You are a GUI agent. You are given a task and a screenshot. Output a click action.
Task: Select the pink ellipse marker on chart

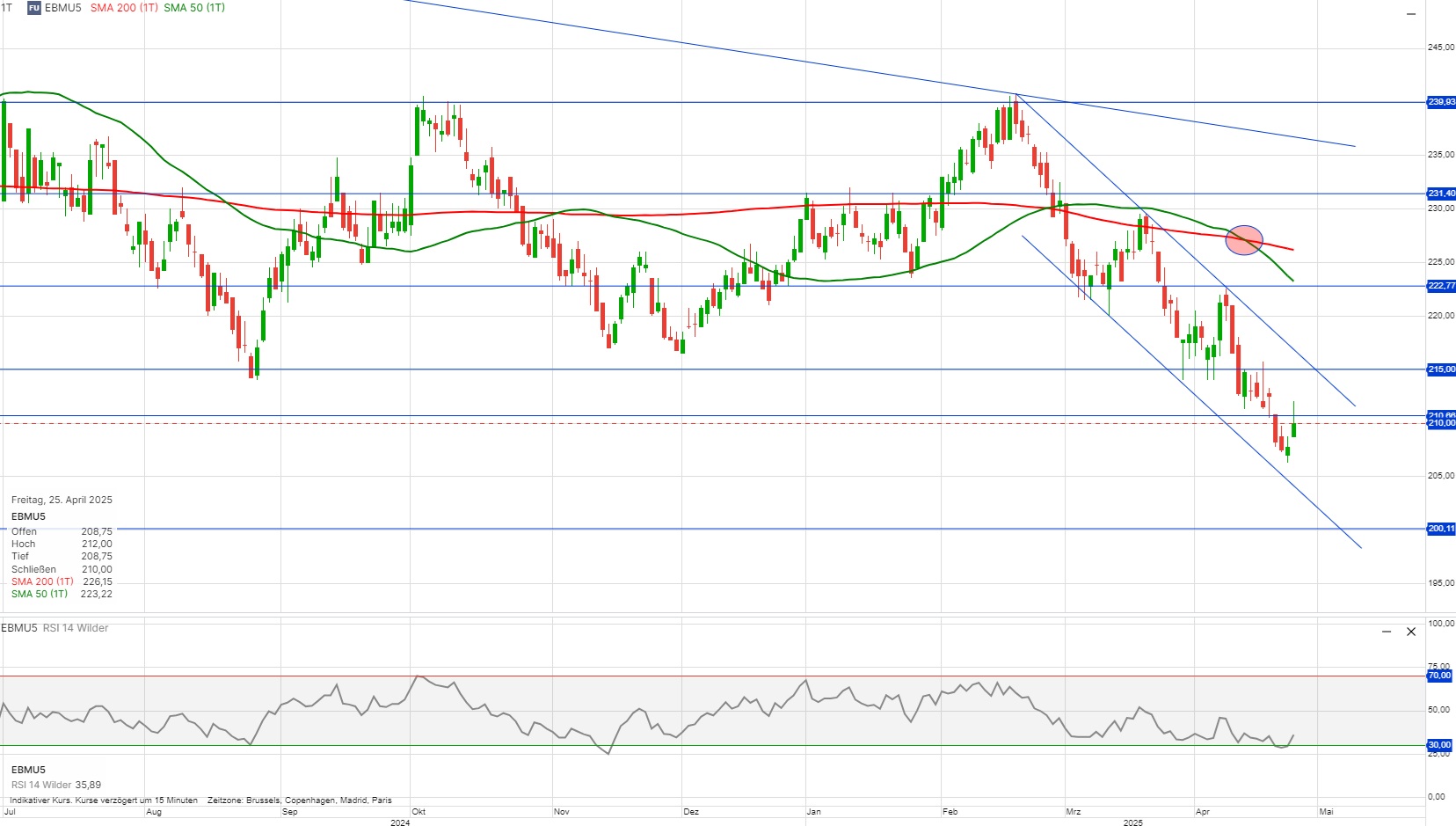(x=1244, y=240)
